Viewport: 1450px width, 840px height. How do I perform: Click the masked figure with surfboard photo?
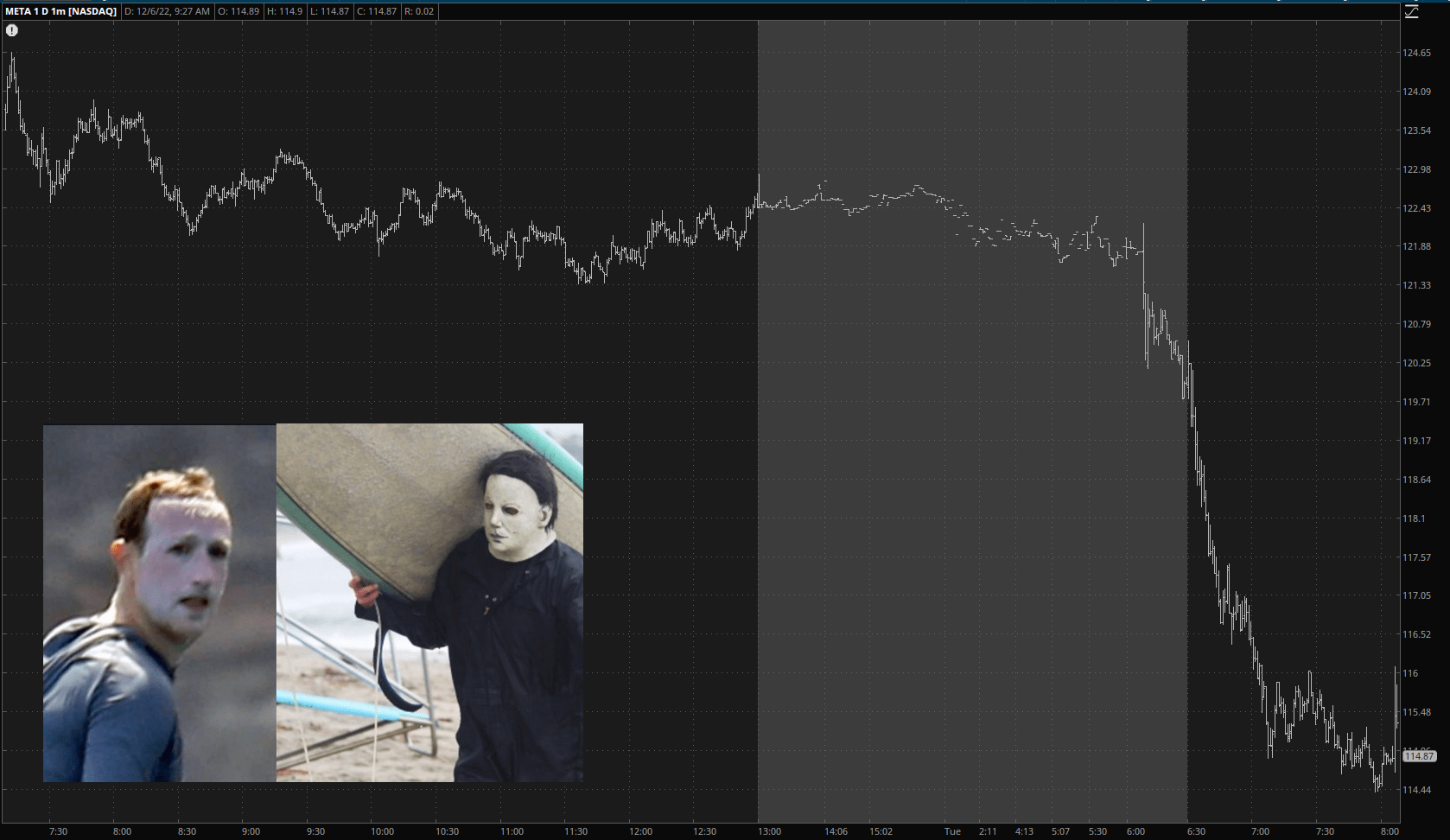point(429,602)
